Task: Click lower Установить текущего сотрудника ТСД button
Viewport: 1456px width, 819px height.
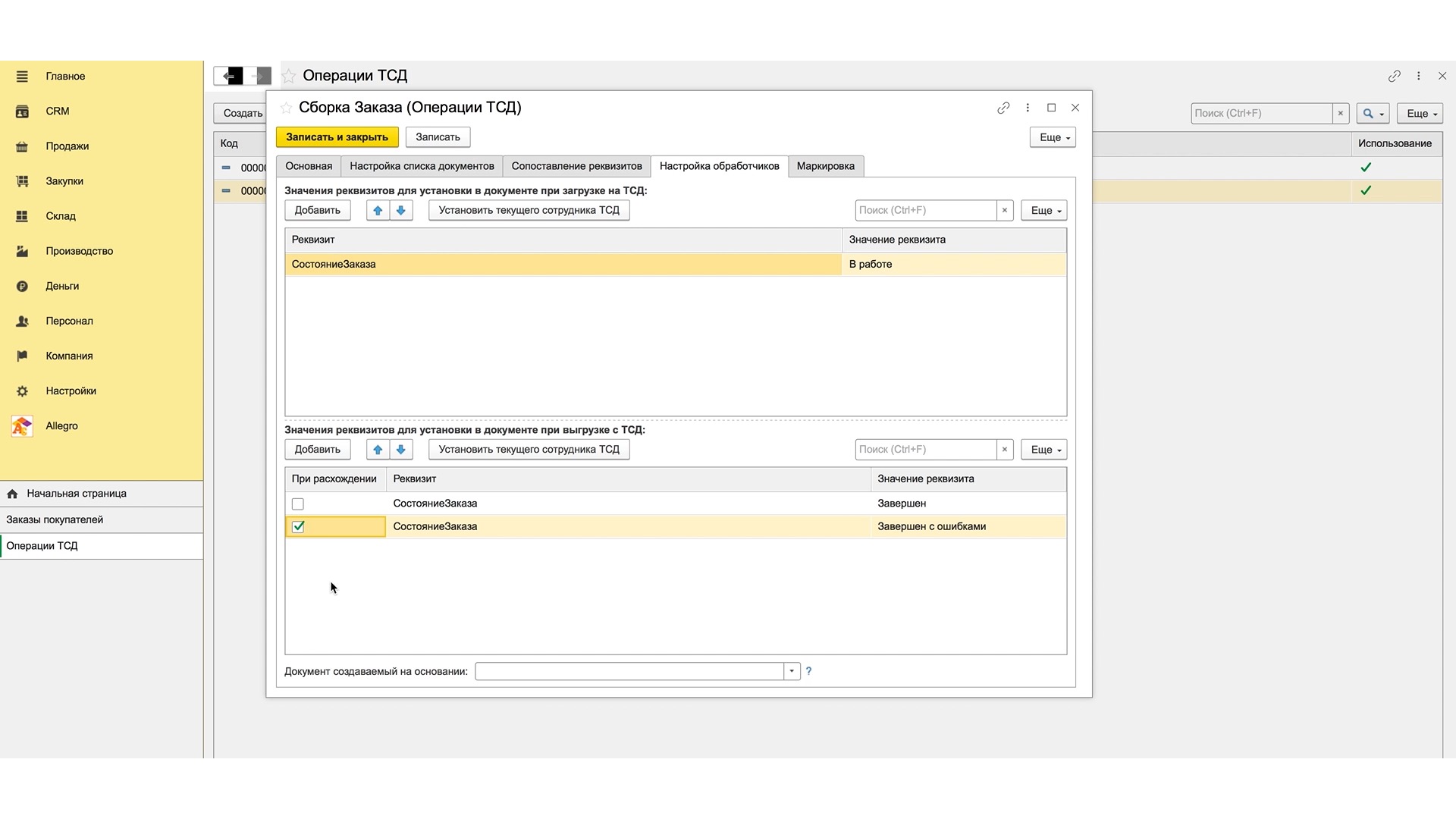Action: pyautogui.click(x=529, y=450)
